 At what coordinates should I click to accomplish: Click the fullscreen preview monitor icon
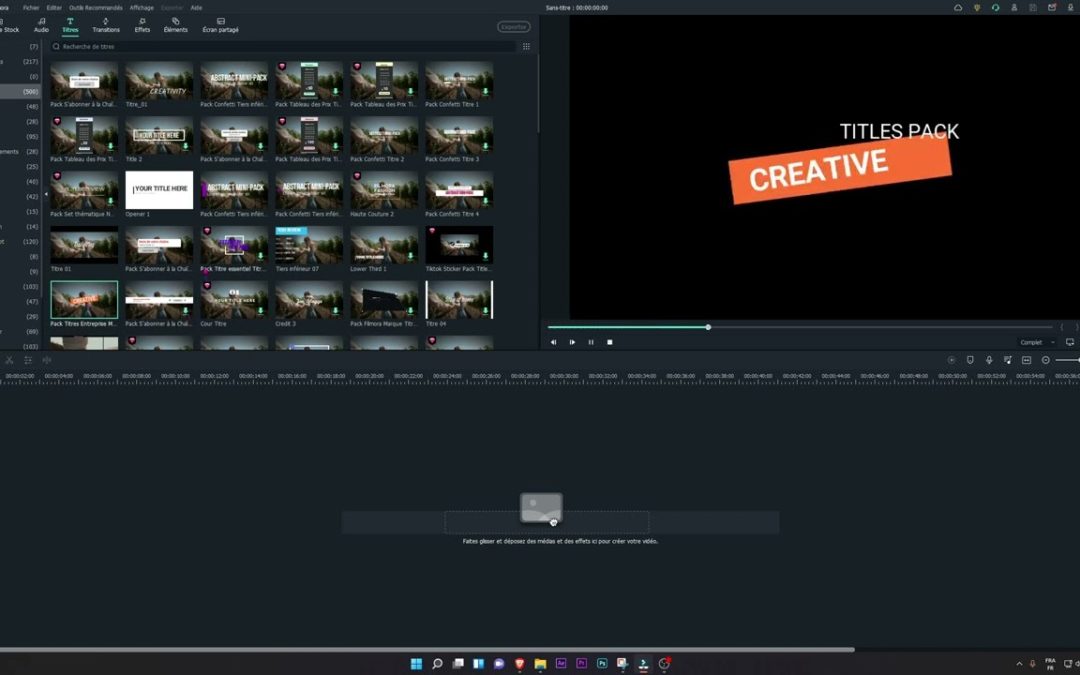(x=1070, y=342)
